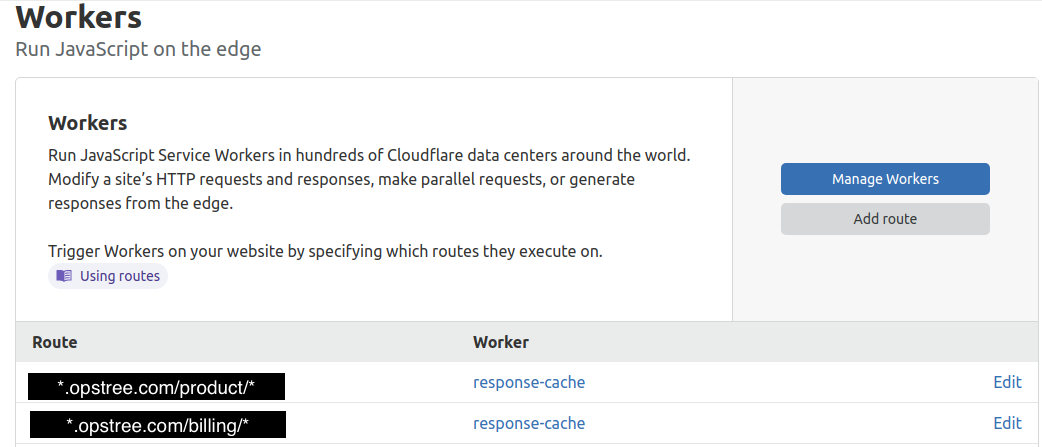This screenshot has height=447, width=1042.
Task: Click the book icon beside Using routes
Action: click(x=64, y=276)
